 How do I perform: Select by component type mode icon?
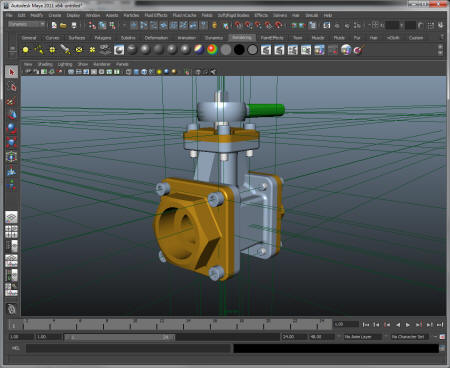[112, 25]
